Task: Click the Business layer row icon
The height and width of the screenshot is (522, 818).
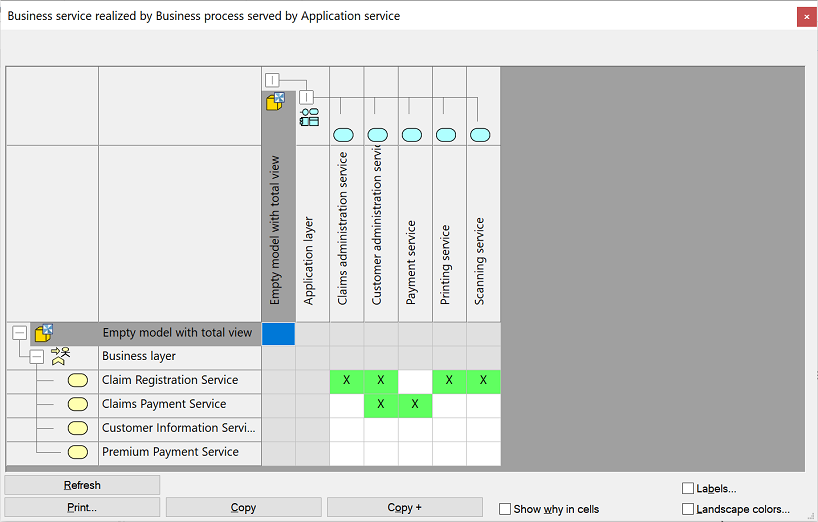Action: 61,356
